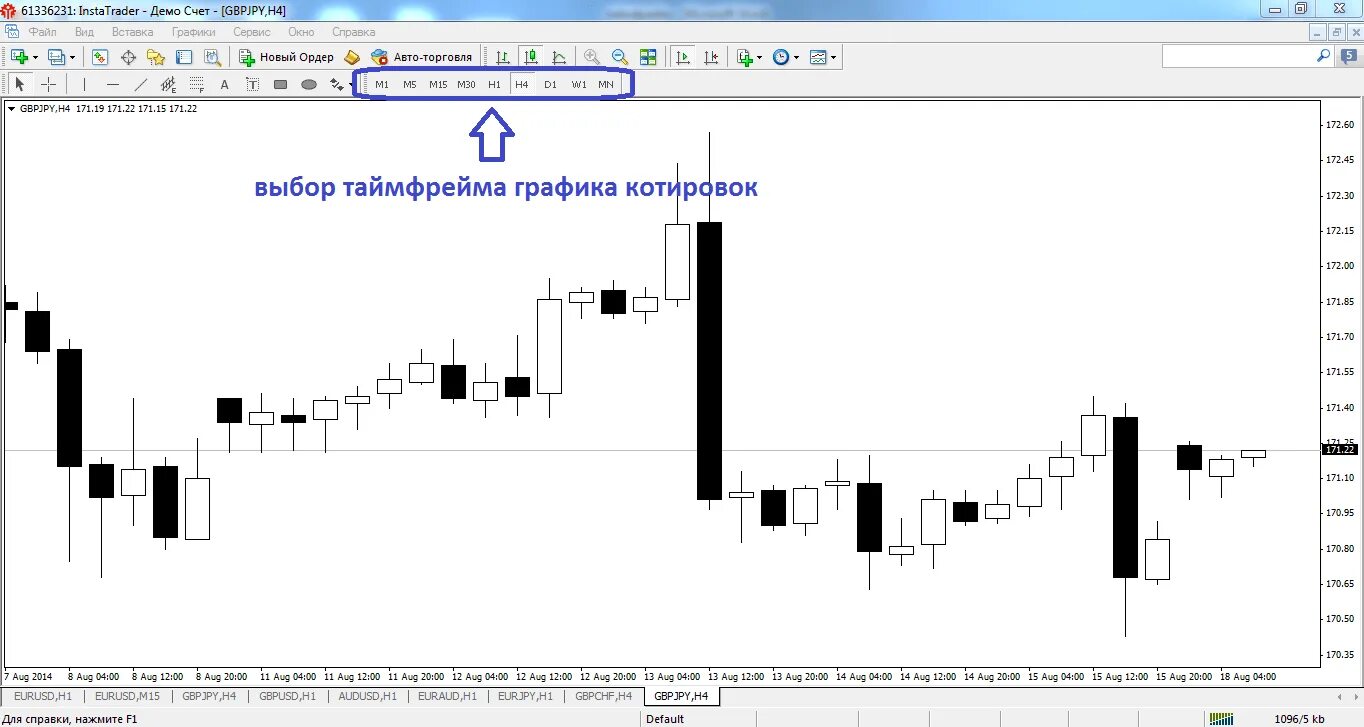Choose the ellipse shape tool
1364x727 pixels.
[309, 84]
